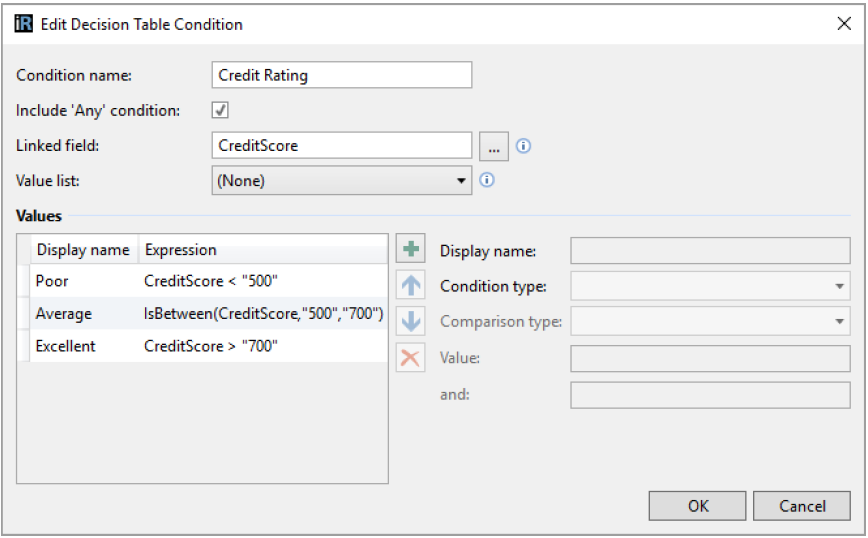Click the ellipsis browse button for Linked field

[x=494, y=146]
